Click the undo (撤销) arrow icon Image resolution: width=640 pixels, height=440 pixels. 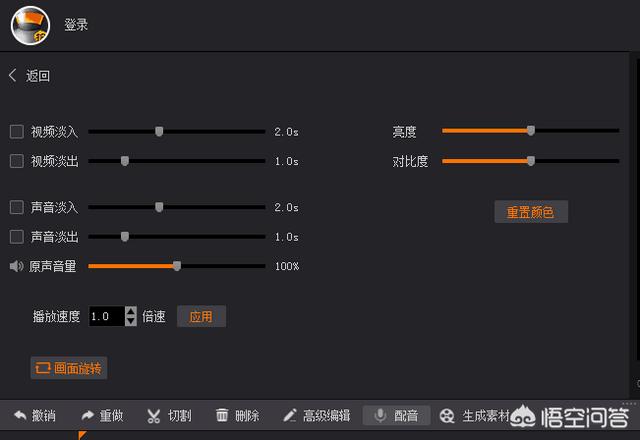tap(19, 415)
